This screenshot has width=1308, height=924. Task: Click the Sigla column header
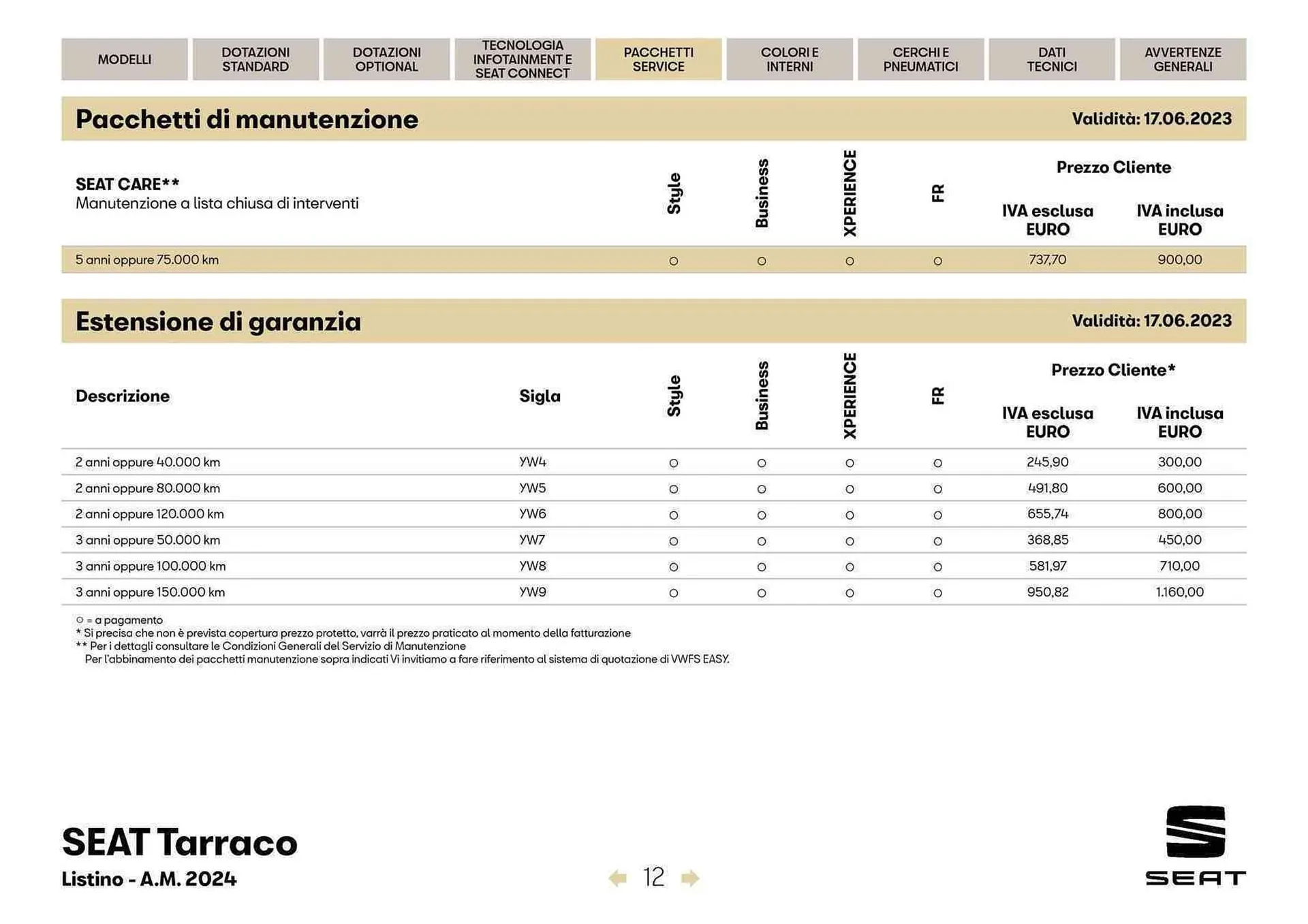(540, 396)
